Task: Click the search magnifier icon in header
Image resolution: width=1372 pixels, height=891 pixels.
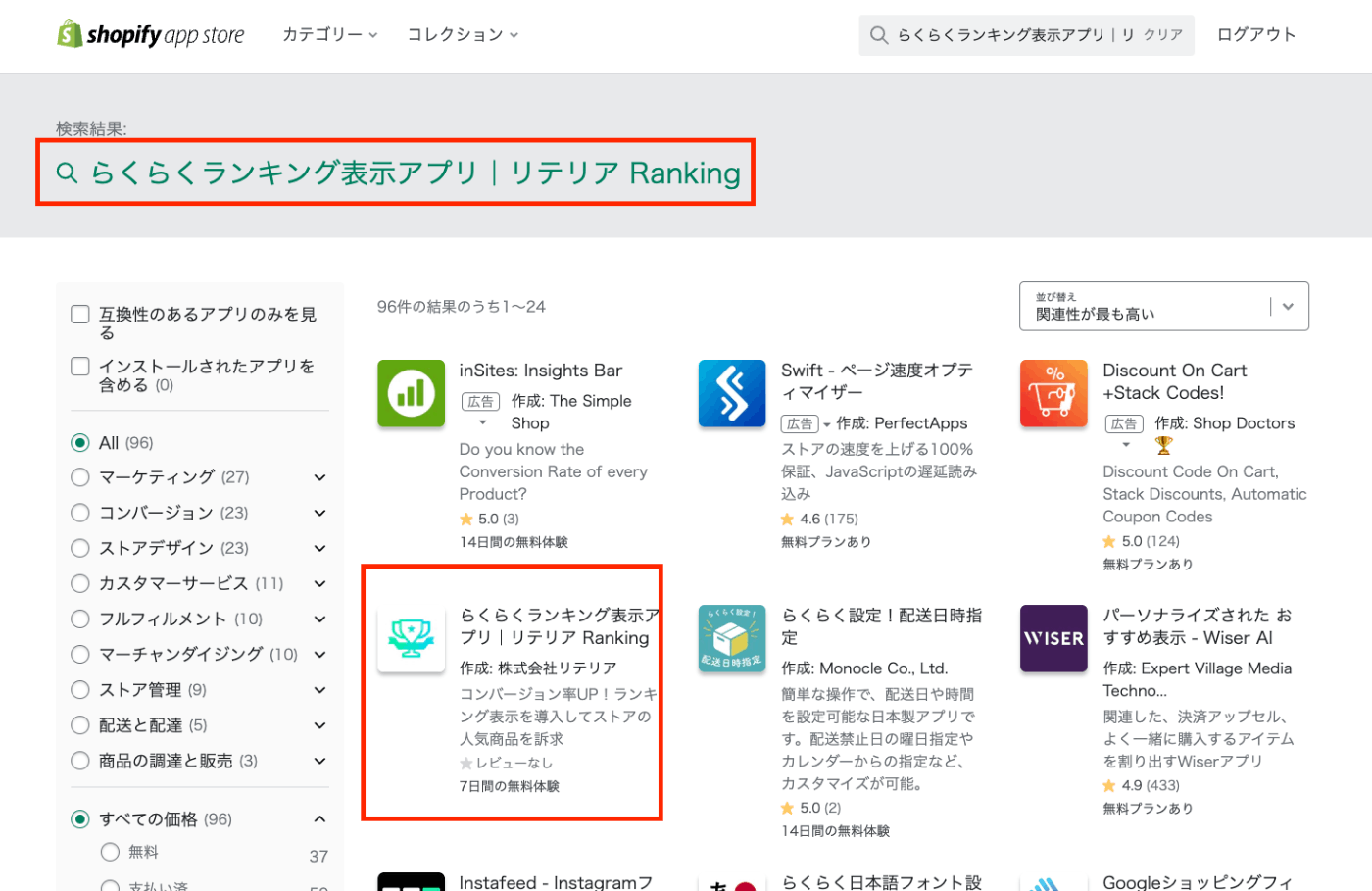Action: (879, 35)
